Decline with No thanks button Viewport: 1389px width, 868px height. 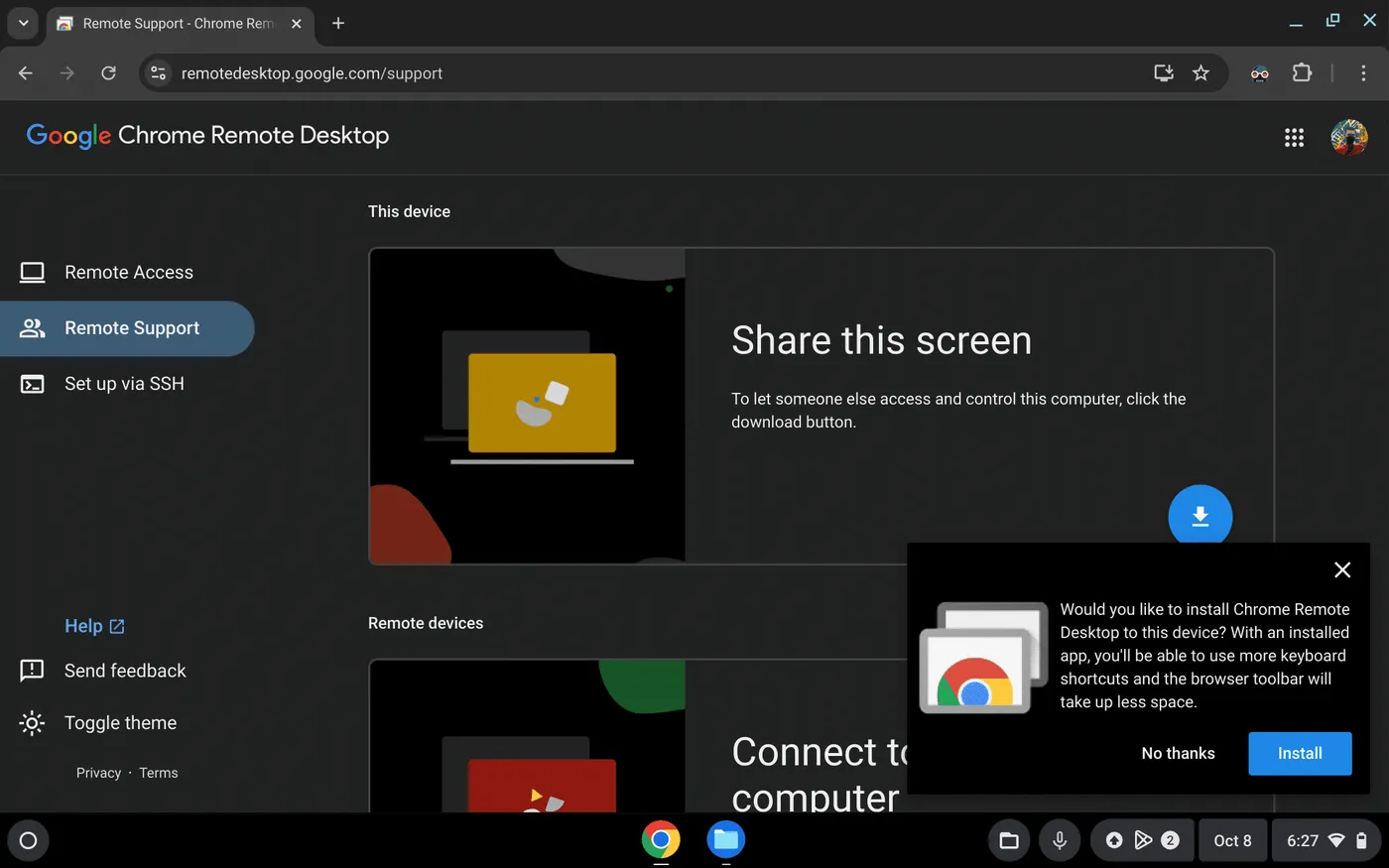click(1178, 753)
